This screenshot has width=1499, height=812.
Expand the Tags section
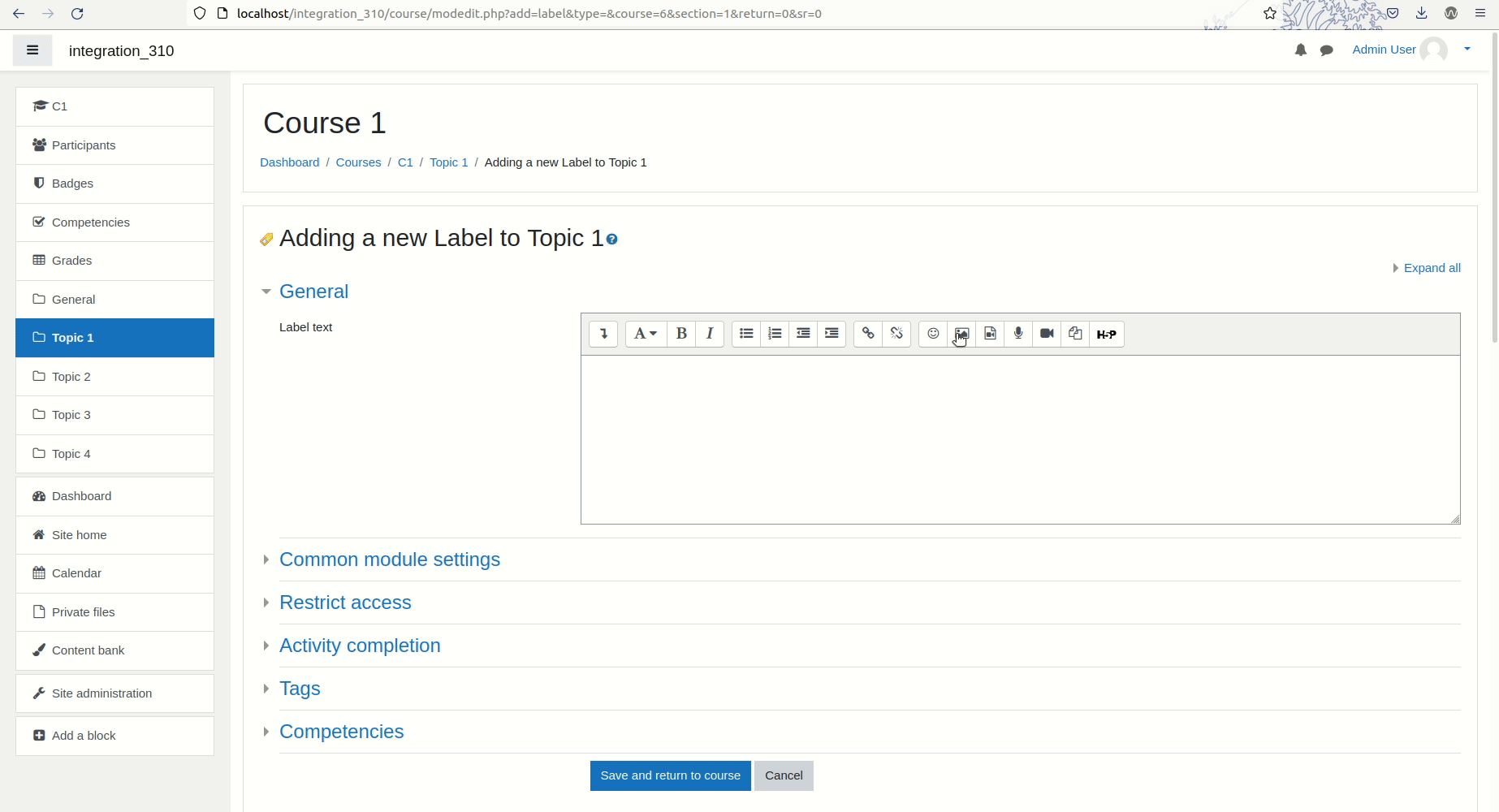pos(300,689)
